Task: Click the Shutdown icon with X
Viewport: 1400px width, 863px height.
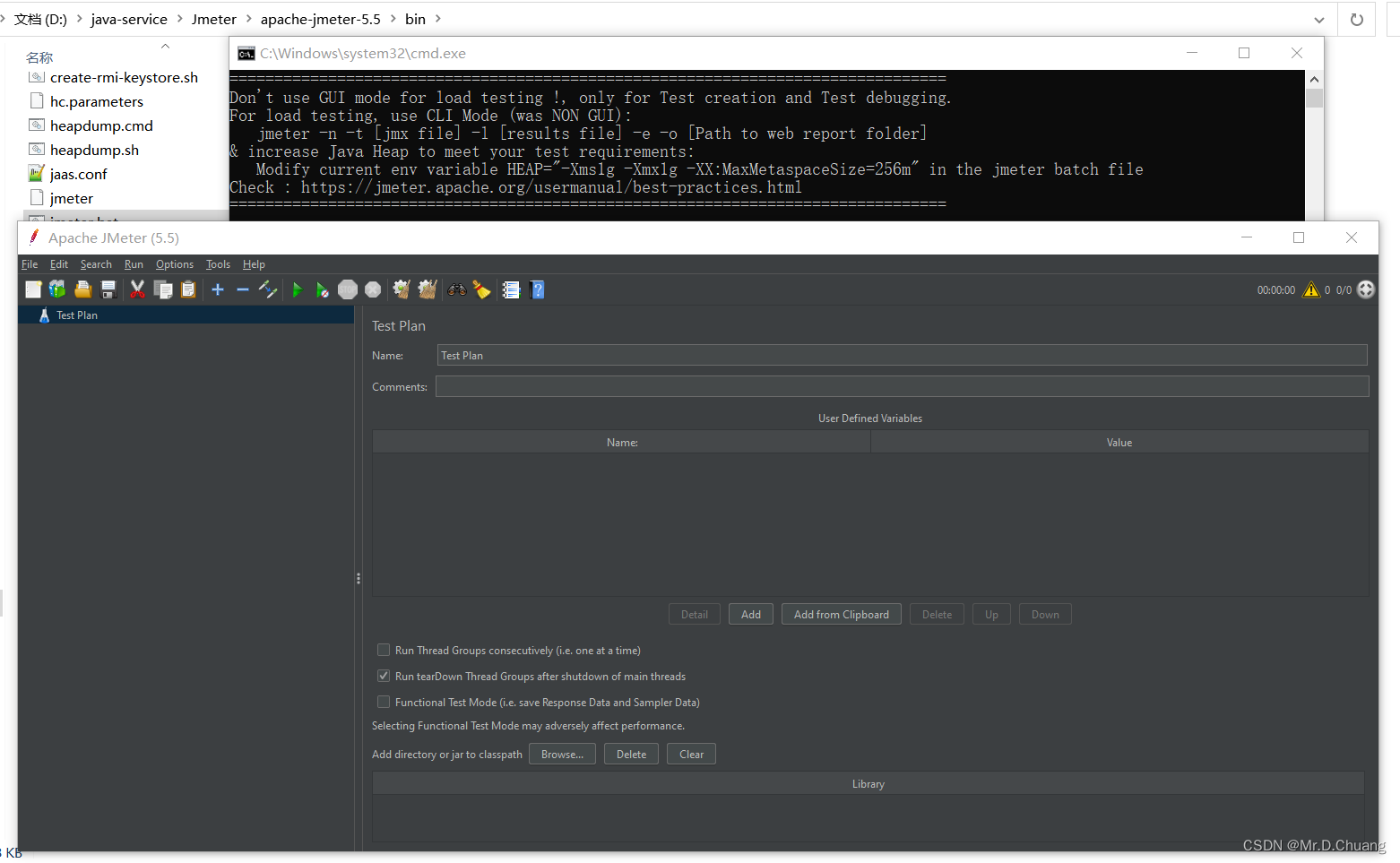Action: (373, 289)
